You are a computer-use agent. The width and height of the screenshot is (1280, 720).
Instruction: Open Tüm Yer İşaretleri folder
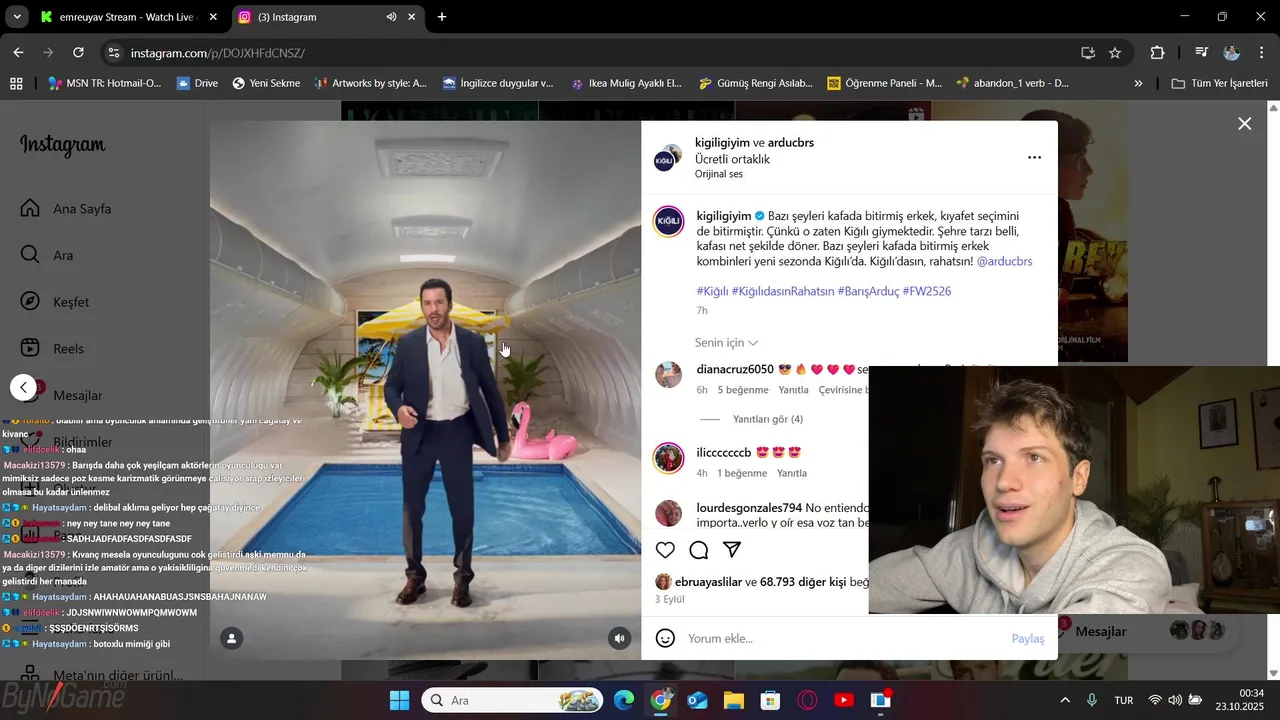(1219, 83)
